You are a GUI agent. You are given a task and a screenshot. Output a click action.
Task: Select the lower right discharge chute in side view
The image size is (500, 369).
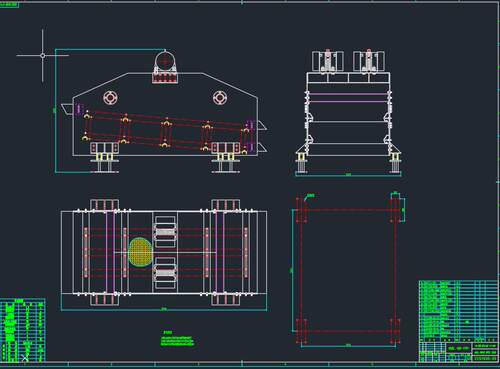tap(262, 148)
